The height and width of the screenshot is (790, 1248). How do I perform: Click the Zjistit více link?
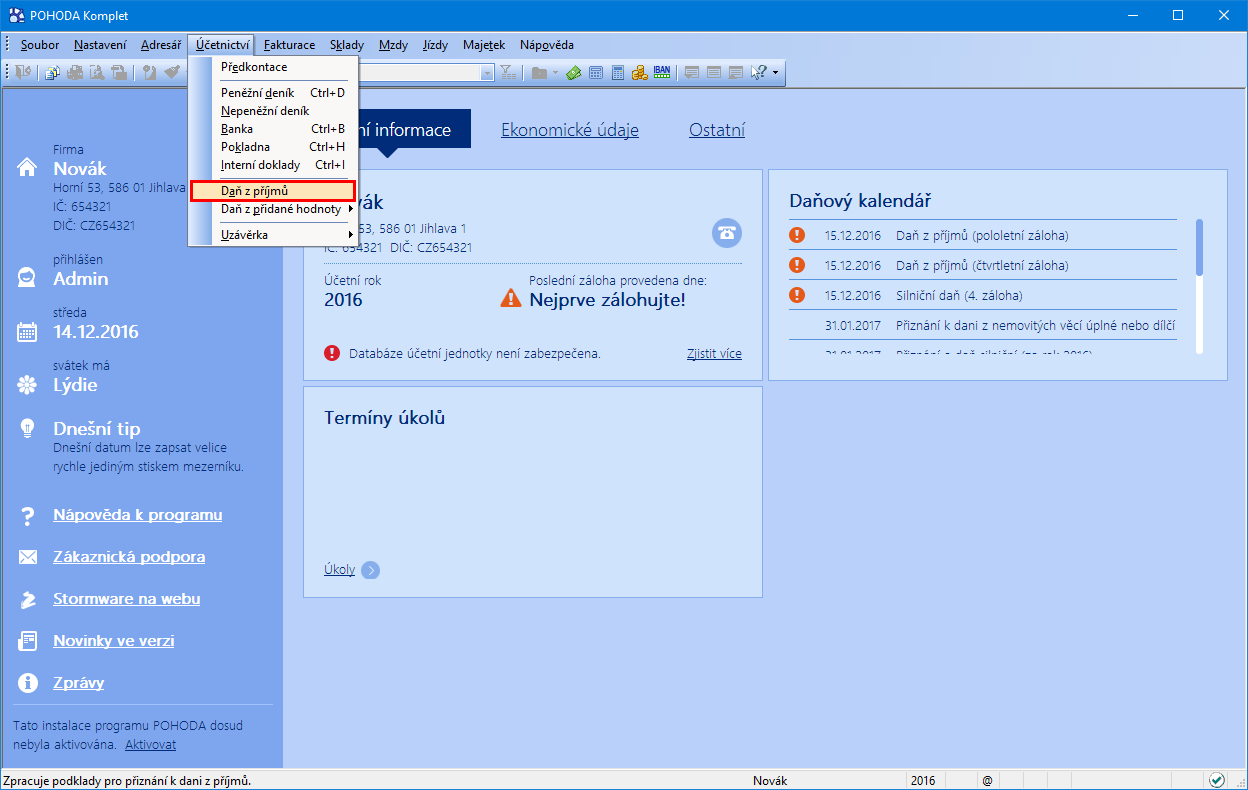click(714, 354)
